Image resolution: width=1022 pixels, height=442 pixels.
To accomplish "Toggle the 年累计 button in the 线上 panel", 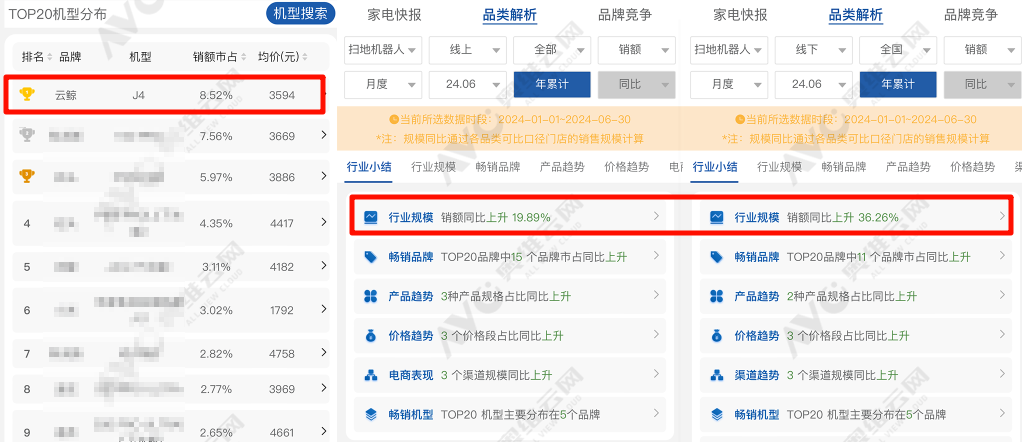I will pyautogui.click(x=552, y=84).
